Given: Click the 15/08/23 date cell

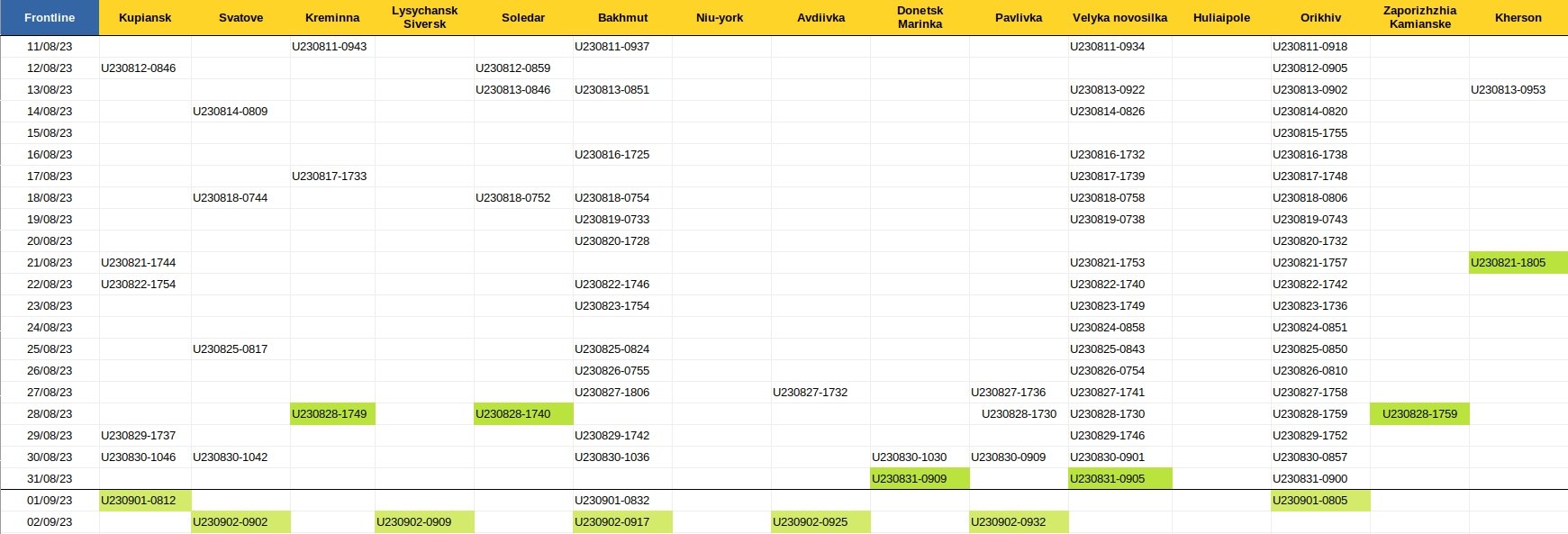Looking at the screenshot, I should coord(50,132).
